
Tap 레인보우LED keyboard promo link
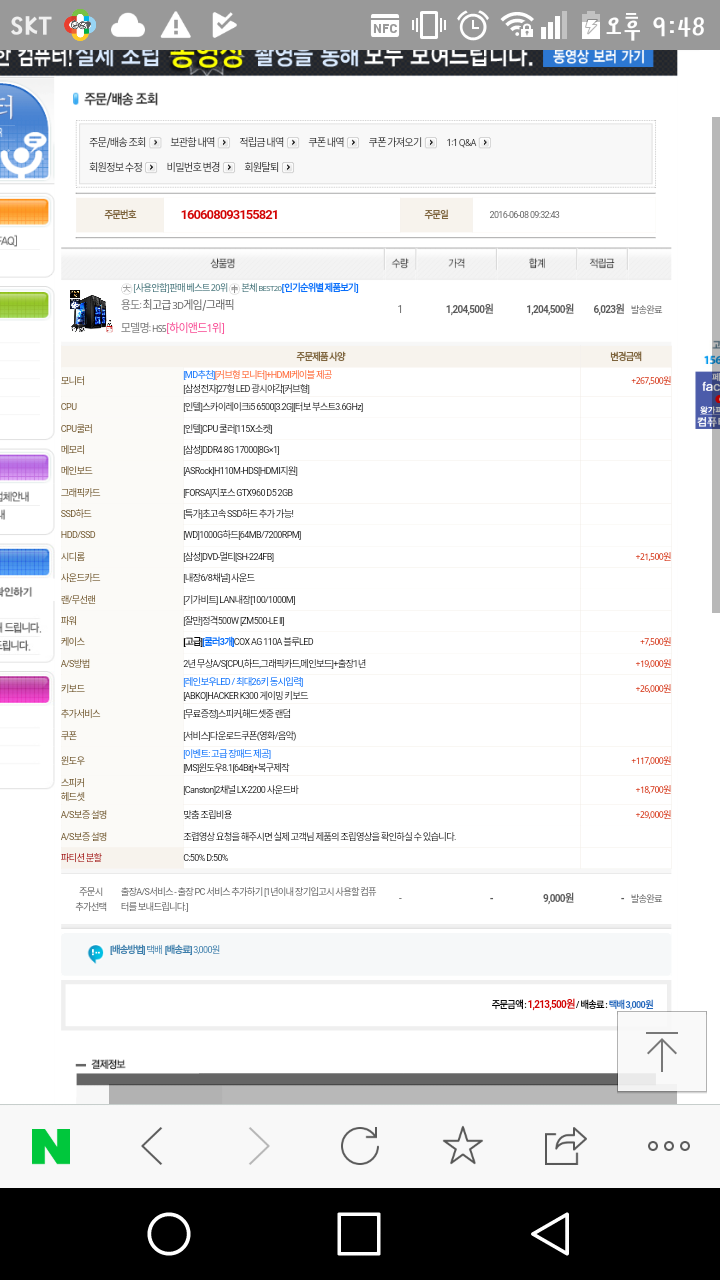[243, 682]
